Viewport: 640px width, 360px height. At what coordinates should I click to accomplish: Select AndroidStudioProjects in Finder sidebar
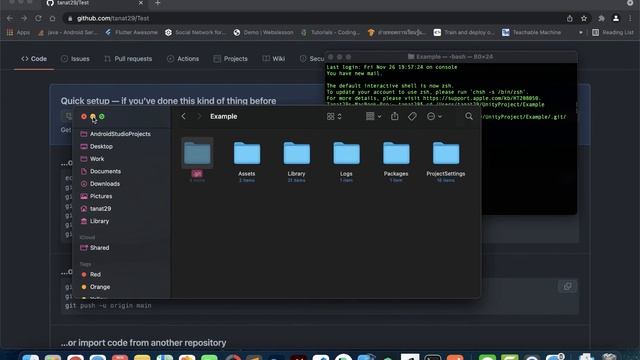[116, 134]
